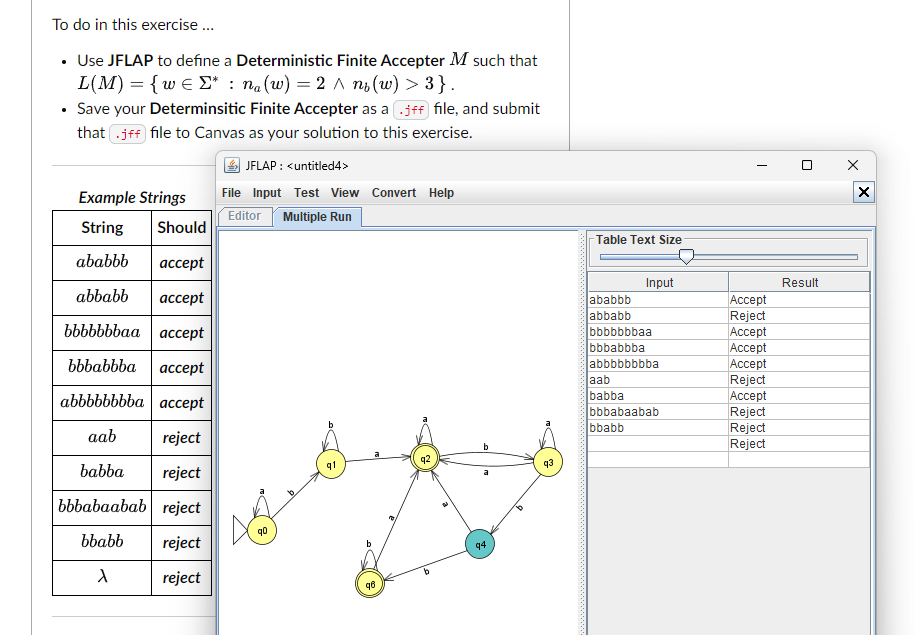Switch to the Editor tab
This screenshot has height=635, width=915.
click(x=245, y=216)
